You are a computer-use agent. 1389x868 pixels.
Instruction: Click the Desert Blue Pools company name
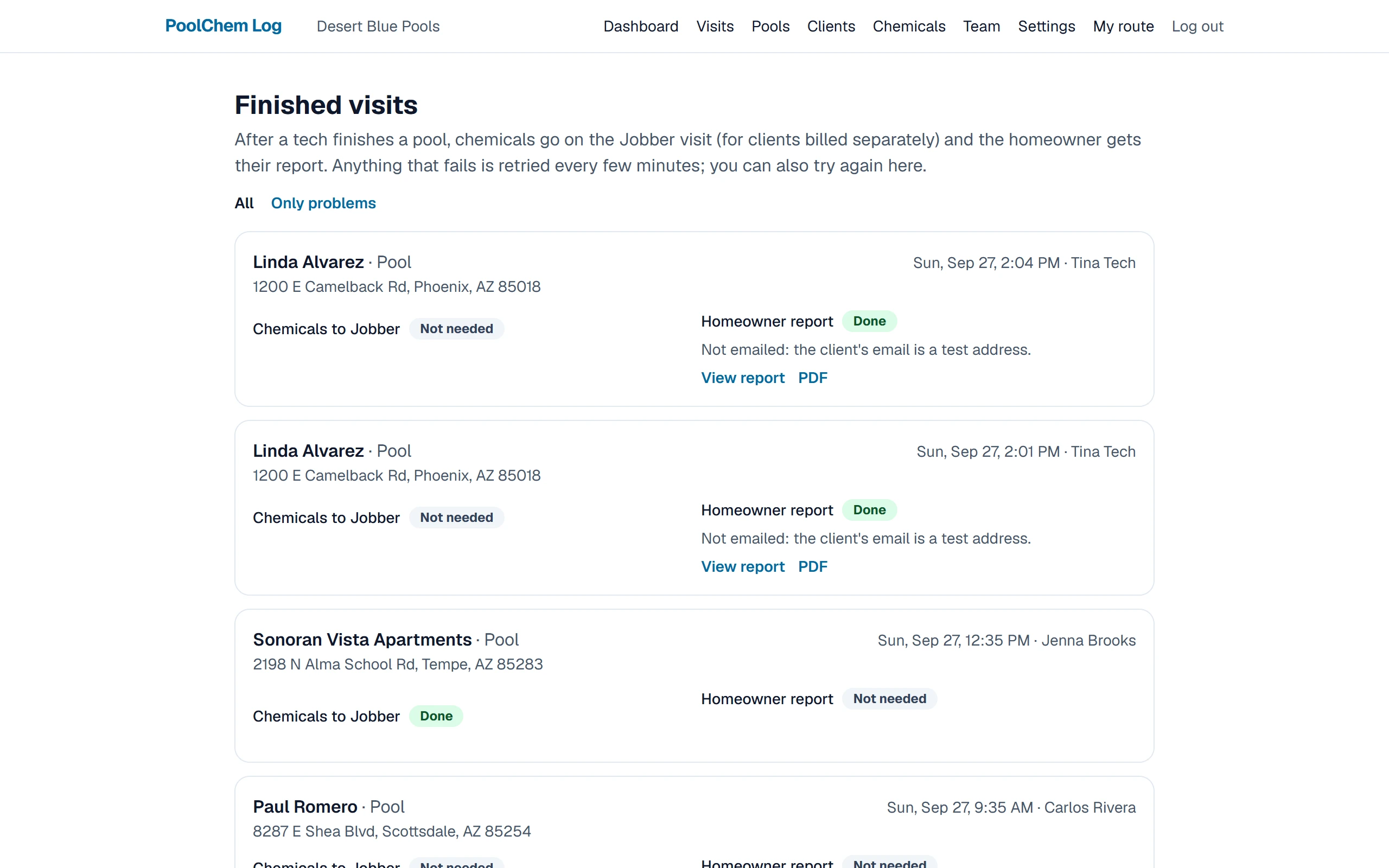[x=378, y=27]
